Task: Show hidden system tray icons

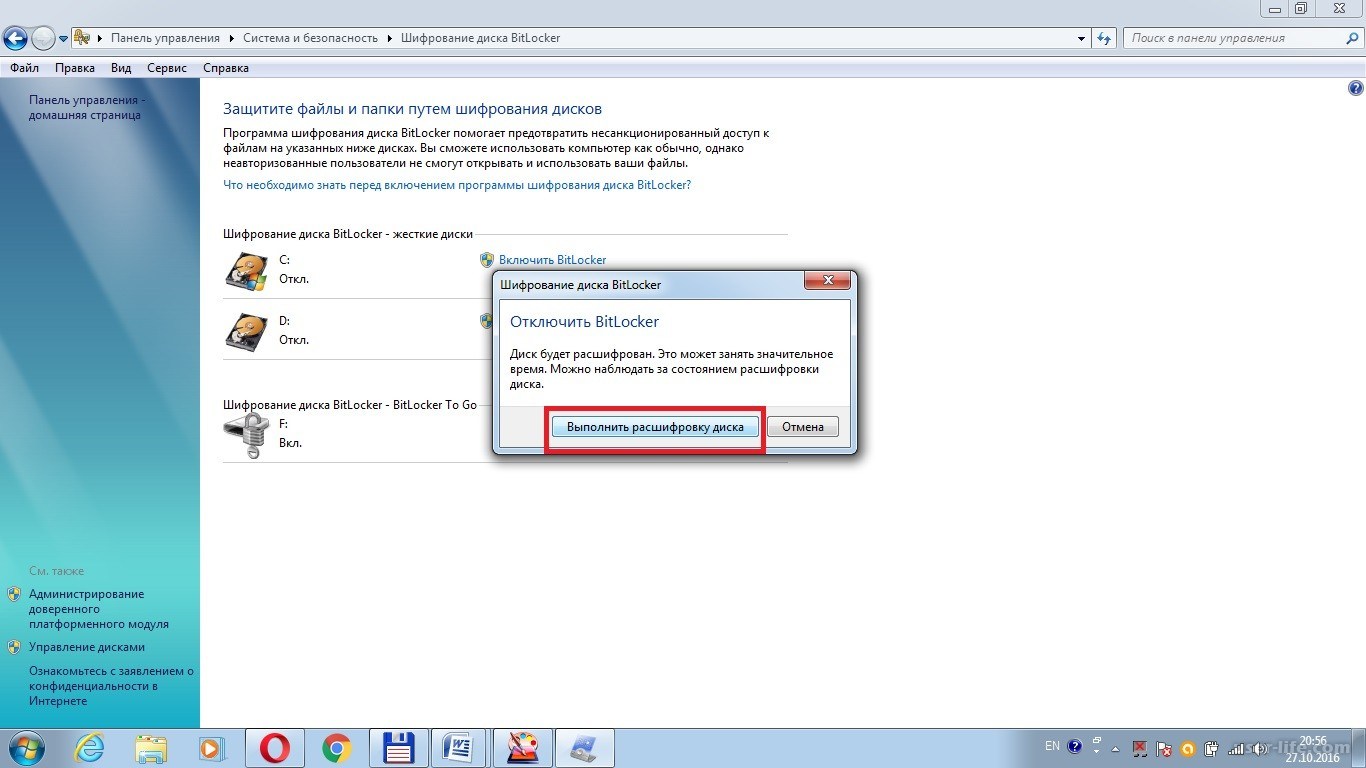Action: [1115, 747]
